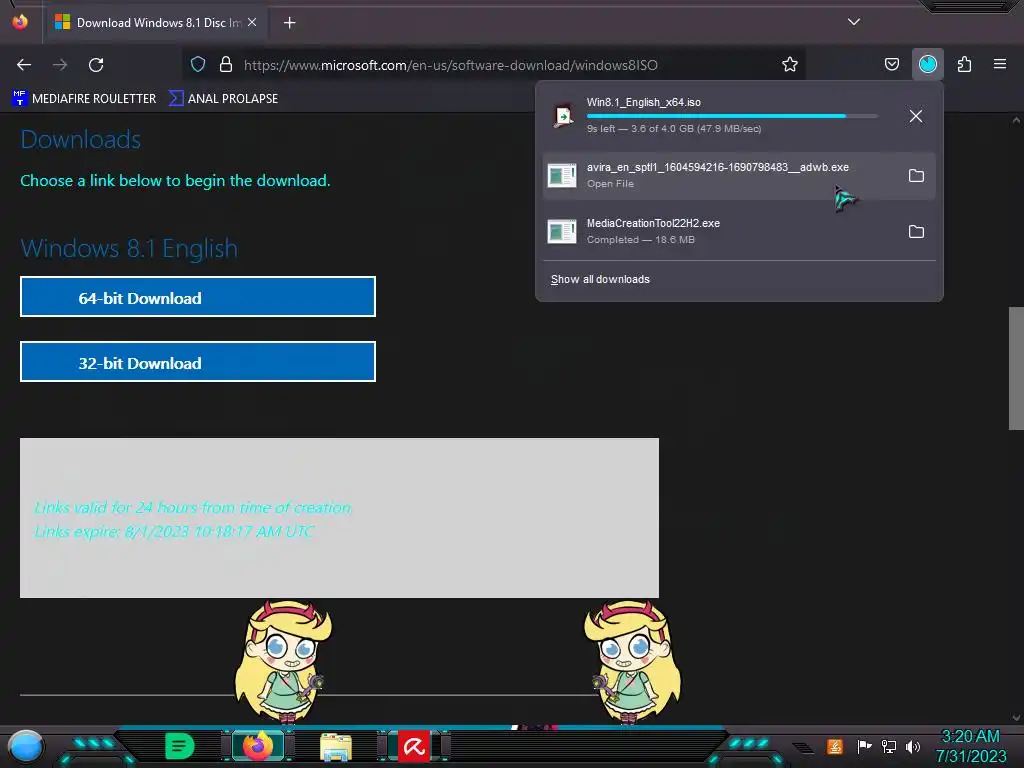The image size is (1024, 768).
Task: Click the orange tray notification icon
Action: [x=835, y=746]
